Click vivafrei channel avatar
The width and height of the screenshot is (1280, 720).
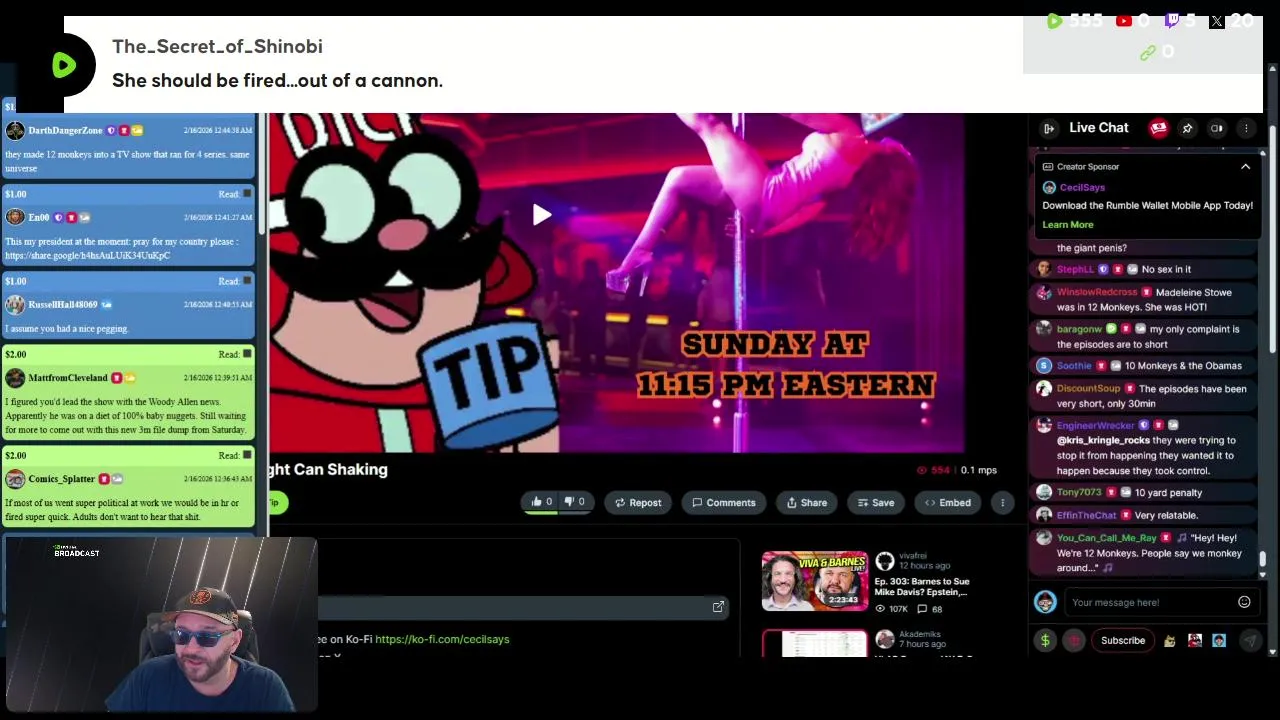coord(884,562)
